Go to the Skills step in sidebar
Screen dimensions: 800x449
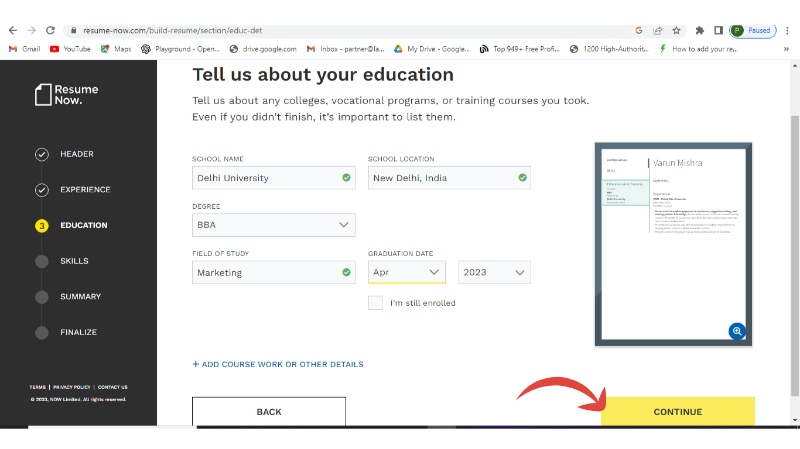[74, 261]
